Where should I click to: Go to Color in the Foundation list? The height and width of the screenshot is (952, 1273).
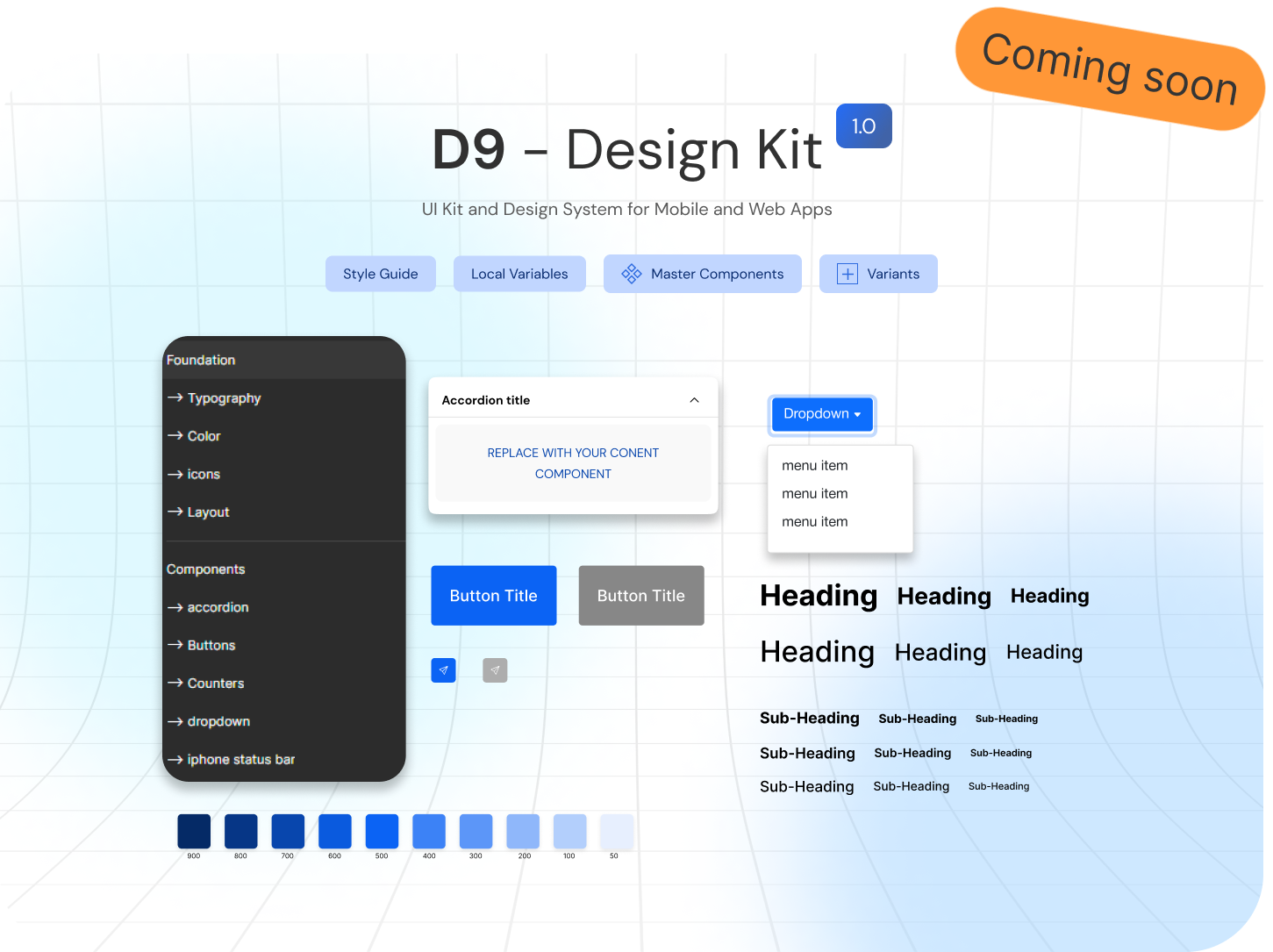point(194,436)
